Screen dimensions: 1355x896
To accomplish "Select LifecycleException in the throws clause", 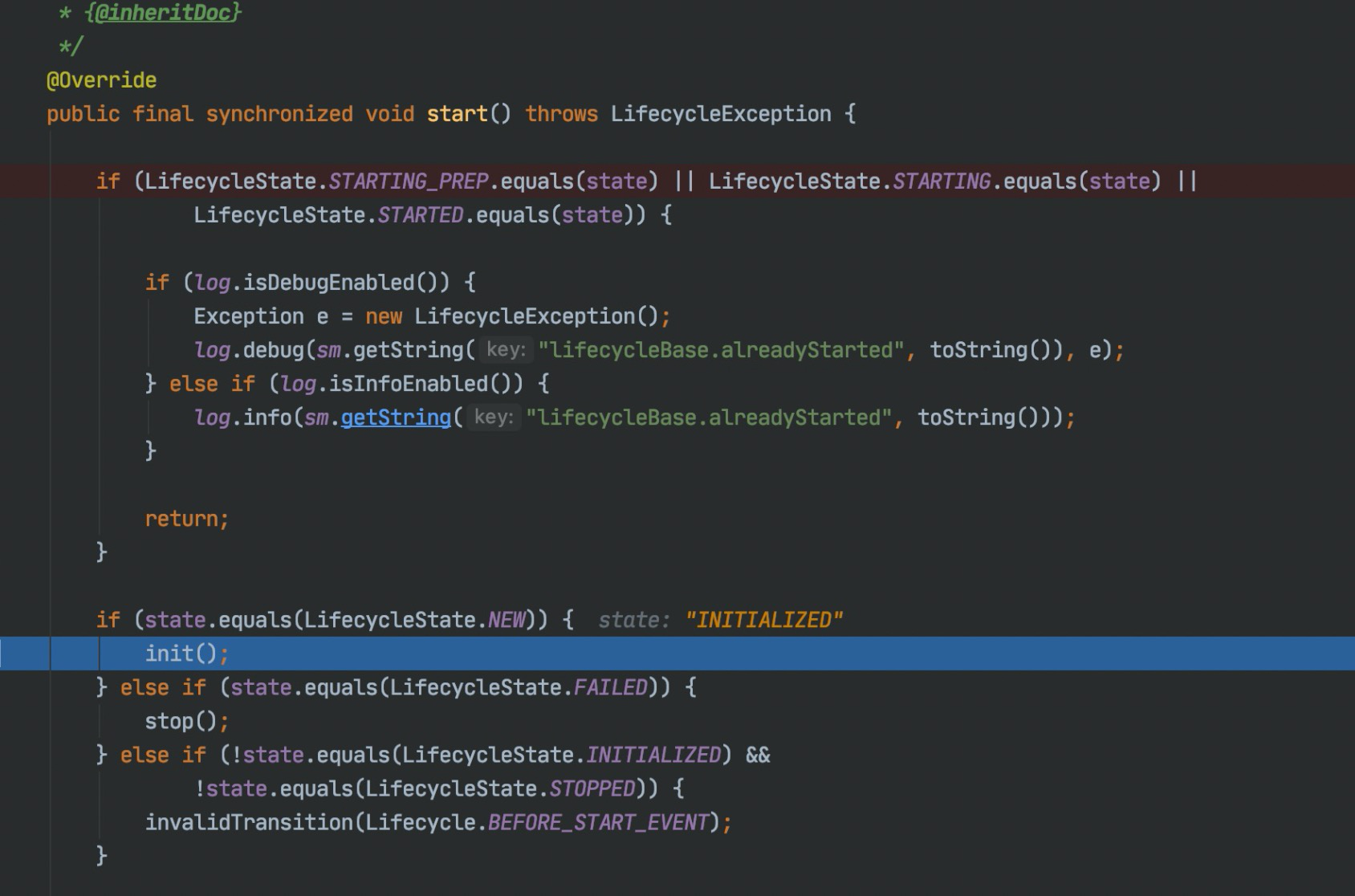I will pos(721,114).
